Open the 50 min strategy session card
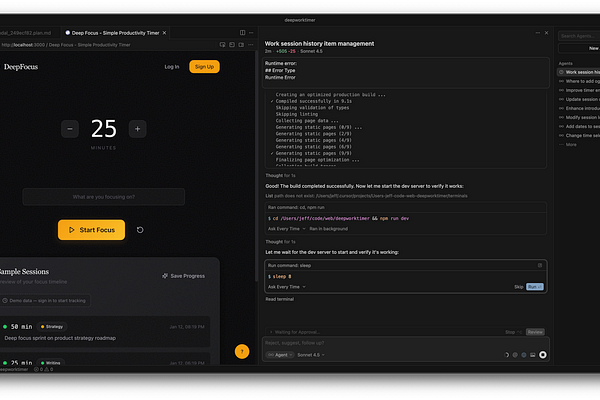Screen dimensions: 600x400 (x=105, y=332)
